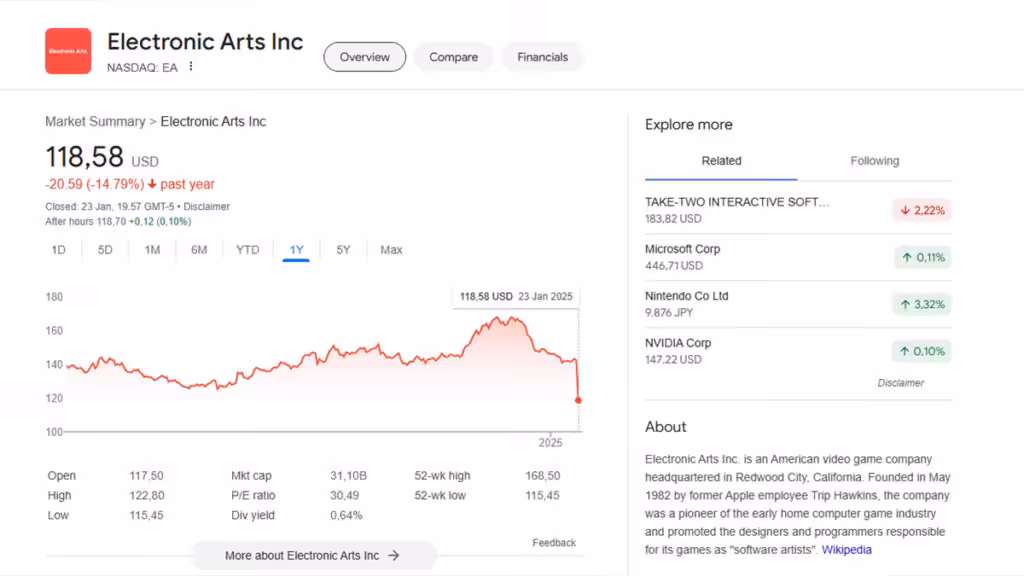The height and width of the screenshot is (576, 1024).
Task: Select the Max chart range
Action: (x=391, y=250)
